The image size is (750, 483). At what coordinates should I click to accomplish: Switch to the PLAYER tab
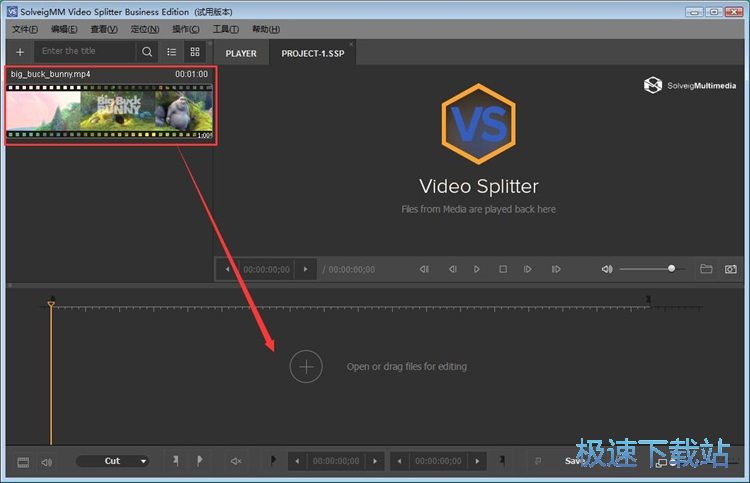click(x=241, y=53)
